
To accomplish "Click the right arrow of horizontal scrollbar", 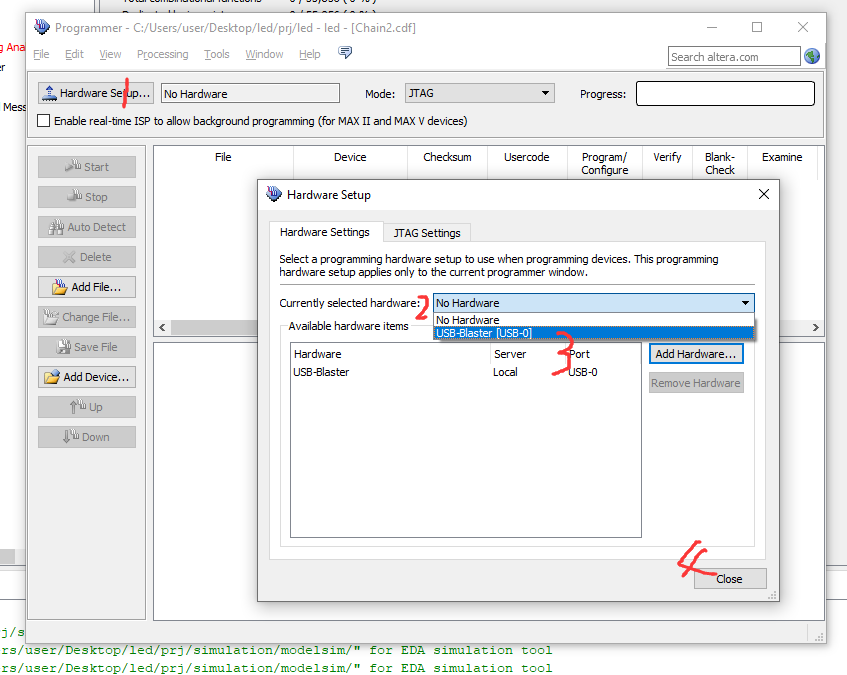I will point(816,327).
